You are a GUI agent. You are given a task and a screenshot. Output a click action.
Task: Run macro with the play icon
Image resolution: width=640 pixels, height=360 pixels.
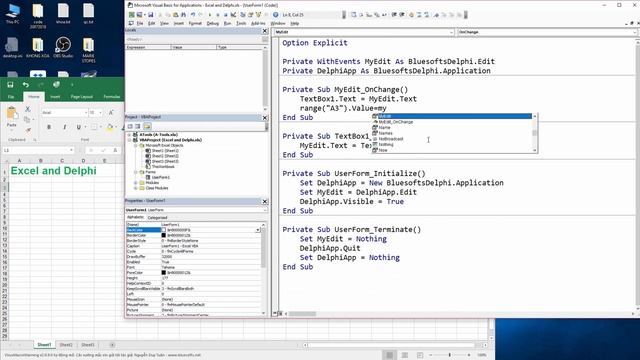point(210,15)
